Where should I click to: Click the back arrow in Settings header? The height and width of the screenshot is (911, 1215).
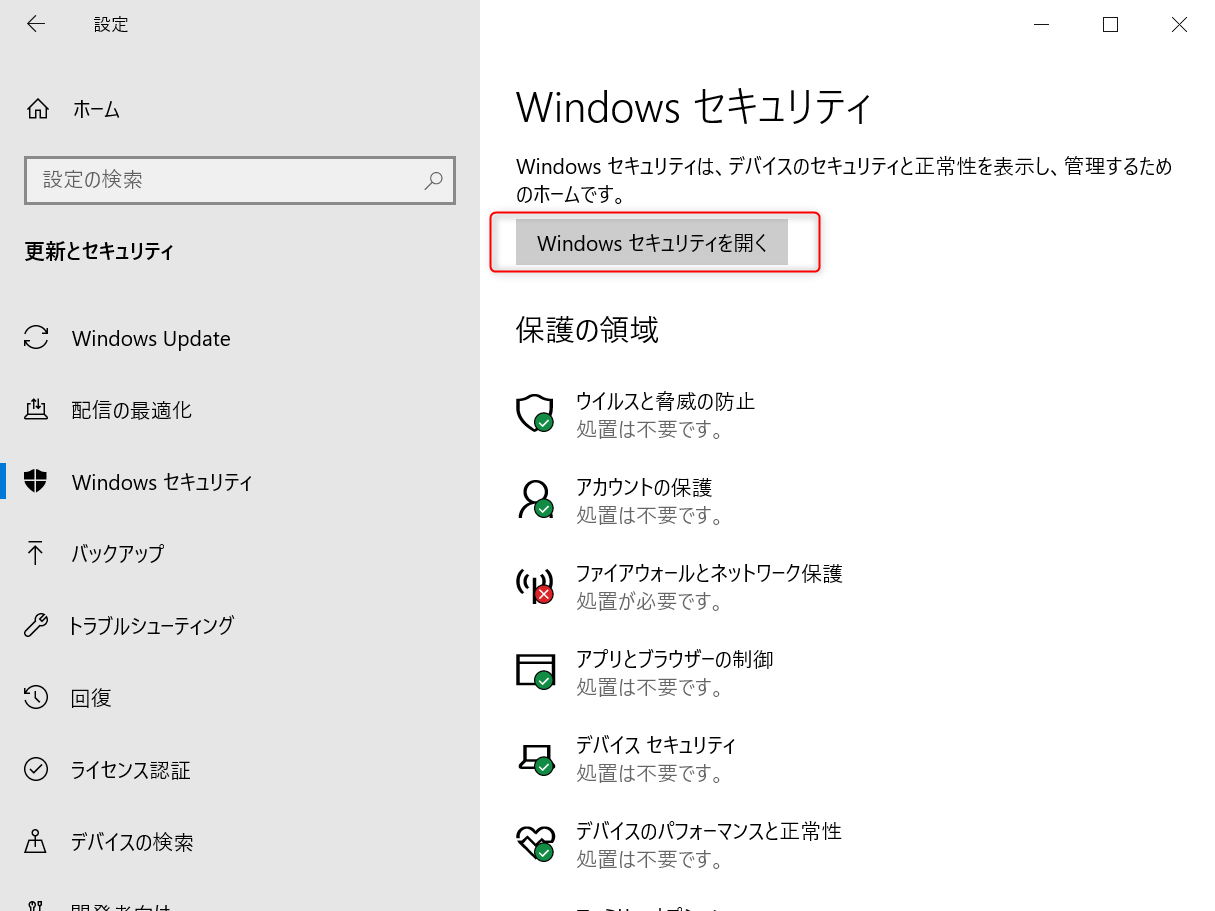pos(36,24)
